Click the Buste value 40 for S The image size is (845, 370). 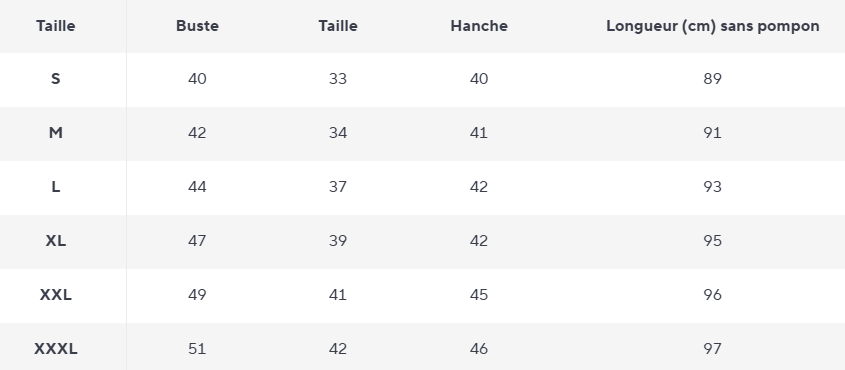tap(197, 79)
